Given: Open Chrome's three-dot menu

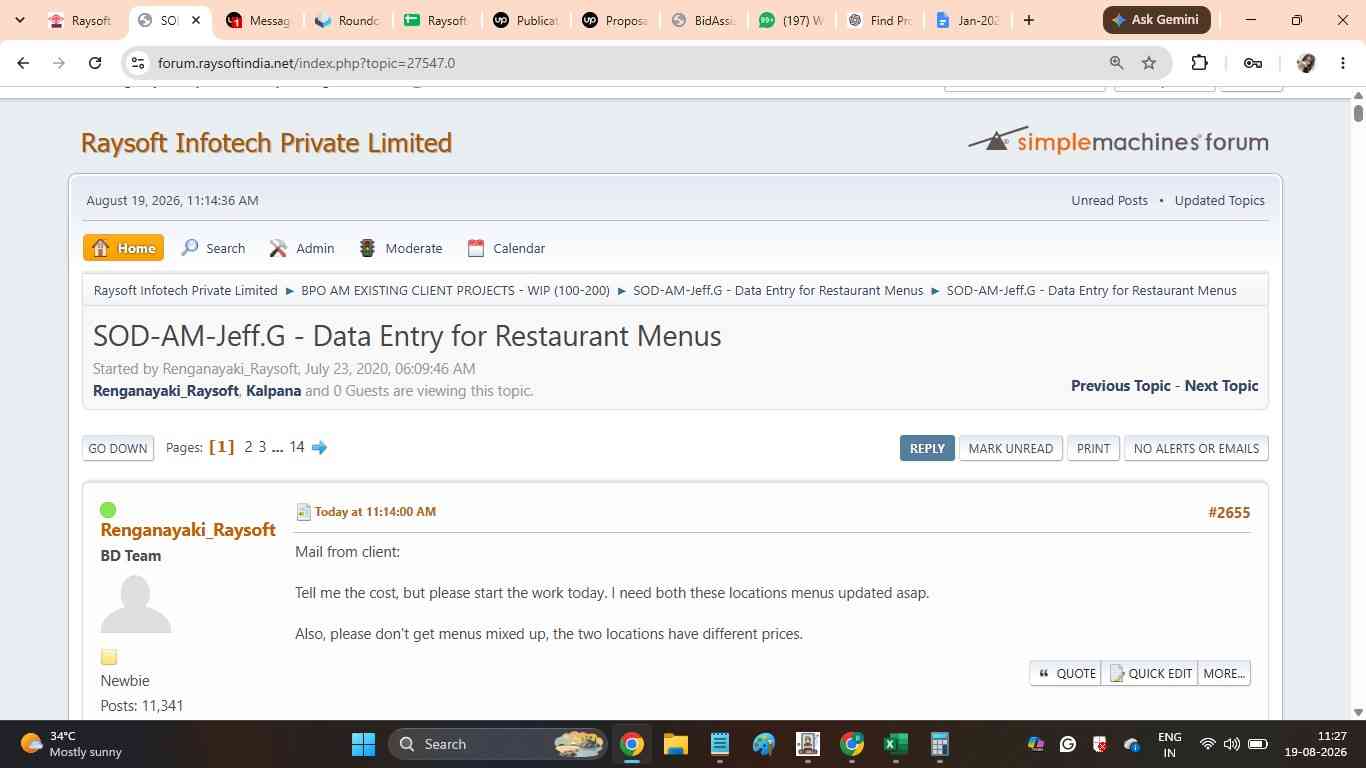Looking at the screenshot, I should tap(1342, 63).
